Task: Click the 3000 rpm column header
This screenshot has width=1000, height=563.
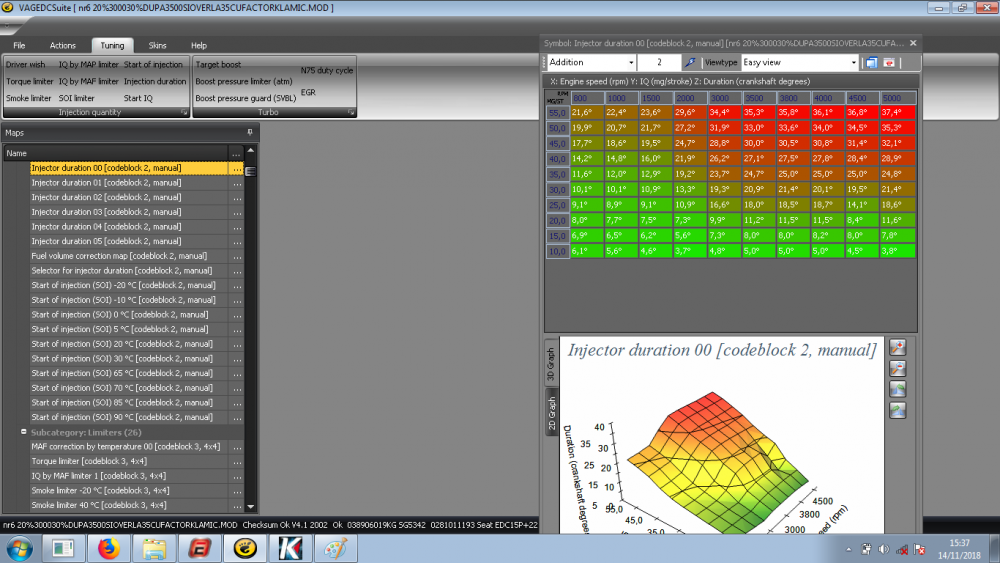Action: (725, 98)
